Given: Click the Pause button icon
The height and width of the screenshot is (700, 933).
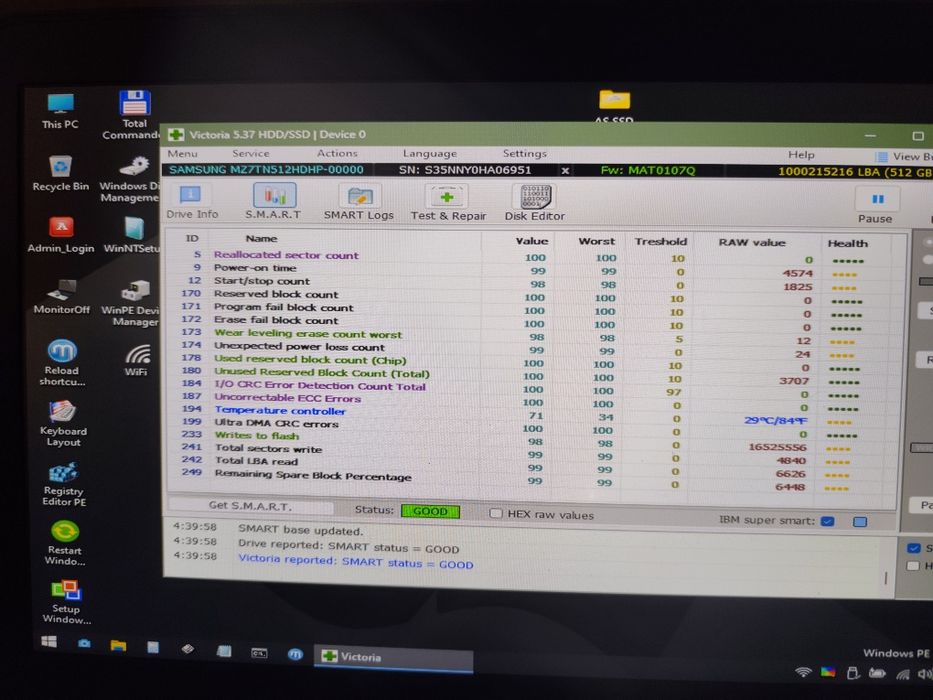Looking at the screenshot, I should pyautogui.click(x=877, y=199).
